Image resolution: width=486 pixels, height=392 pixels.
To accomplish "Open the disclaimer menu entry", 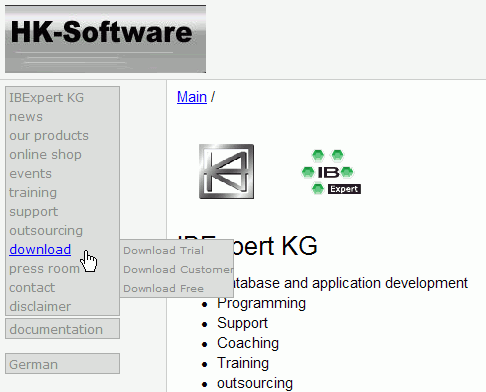I will click(x=40, y=307).
